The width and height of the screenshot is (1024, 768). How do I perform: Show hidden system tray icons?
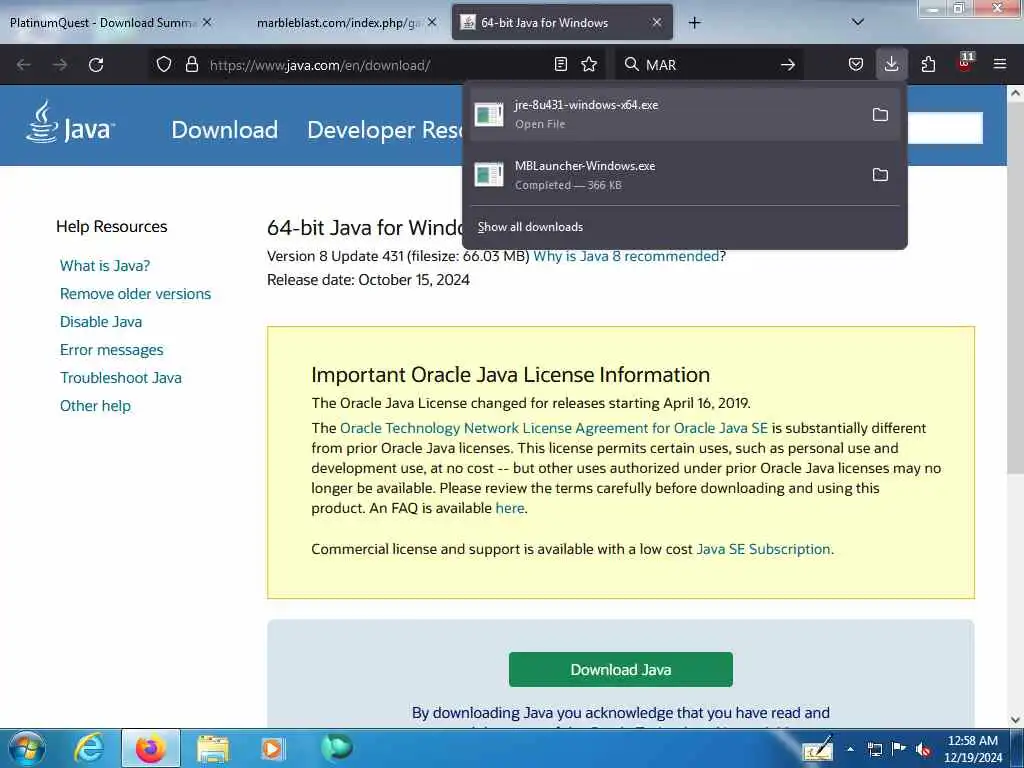coord(850,749)
